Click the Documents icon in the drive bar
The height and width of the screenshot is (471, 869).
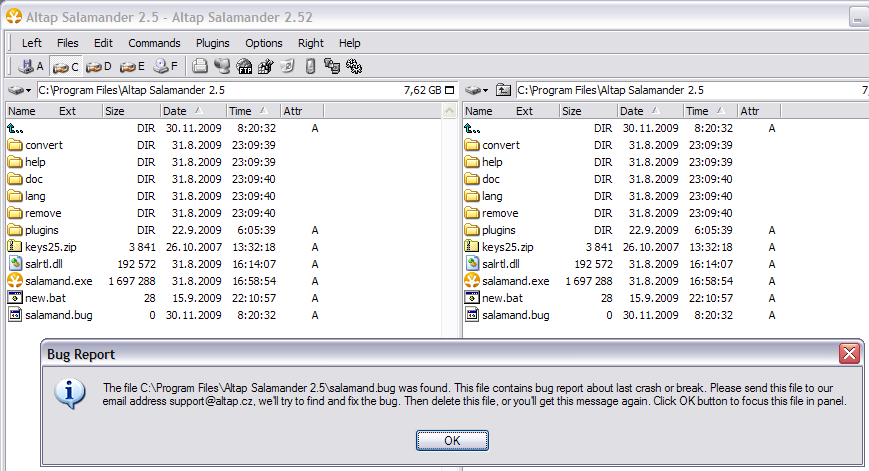(x=200, y=66)
